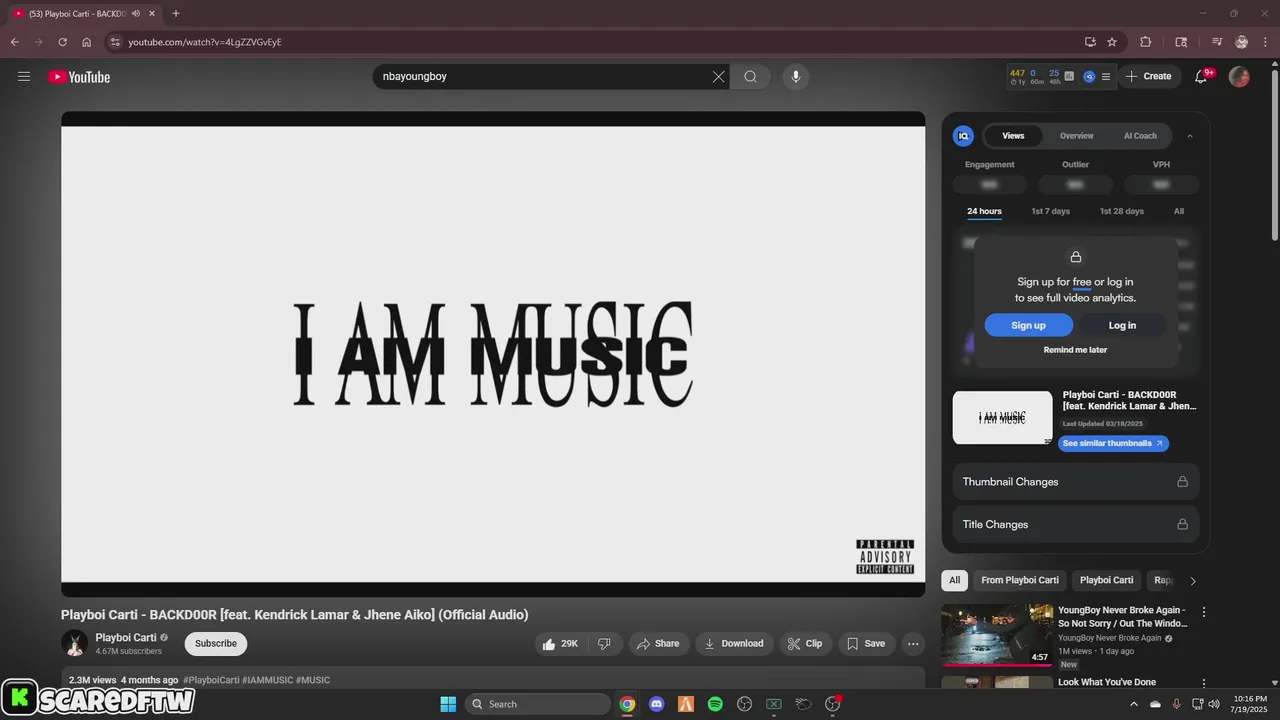Open a new browser tab
The height and width of the screenshot is (720, 1280).
coord(176,13)
